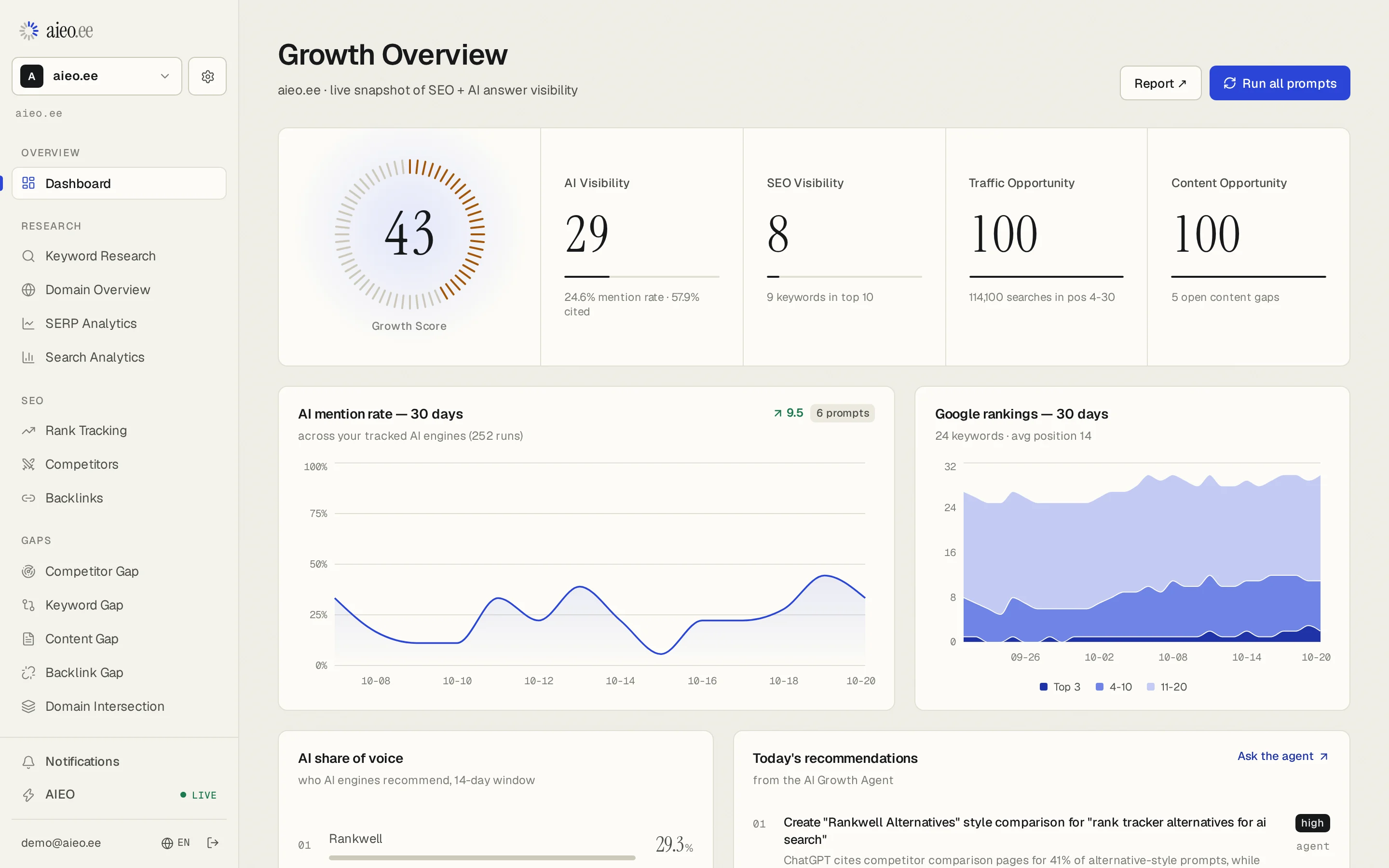Click the Competitors swords icon
The width and height of the screenshot is (1389, 868).
(28, 464)
